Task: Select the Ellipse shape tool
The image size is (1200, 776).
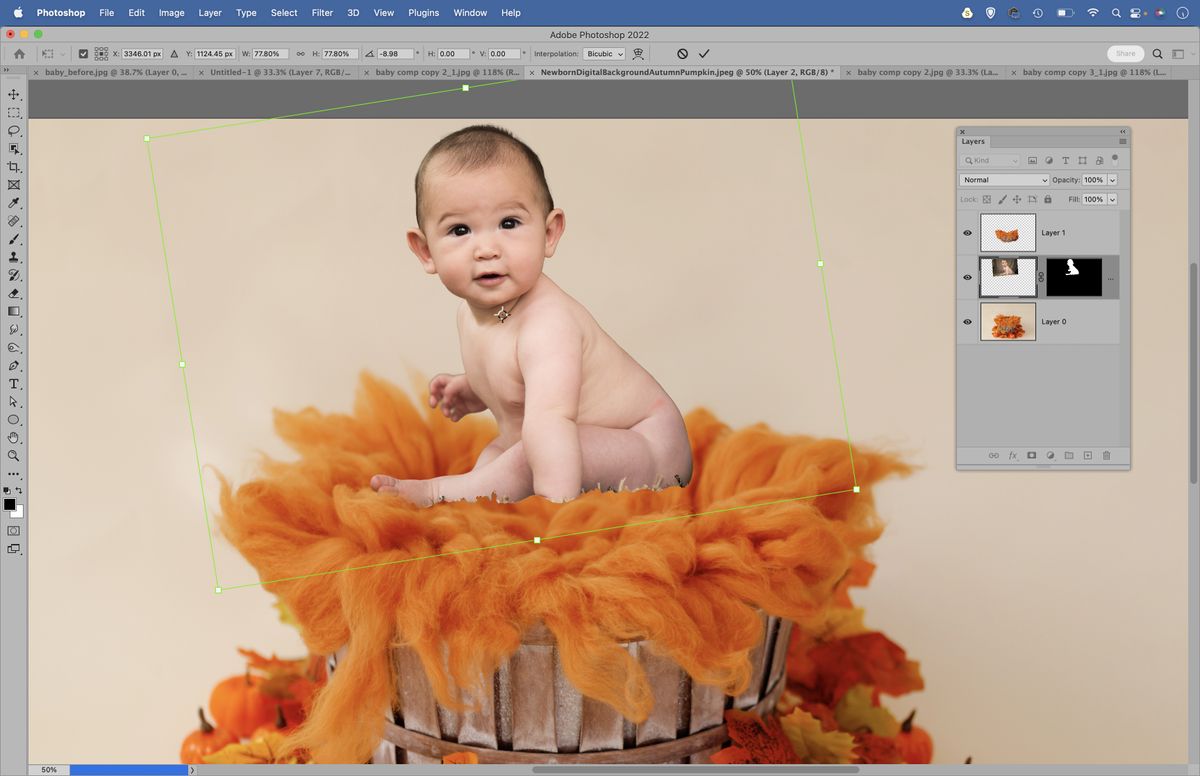Action: 14,420
